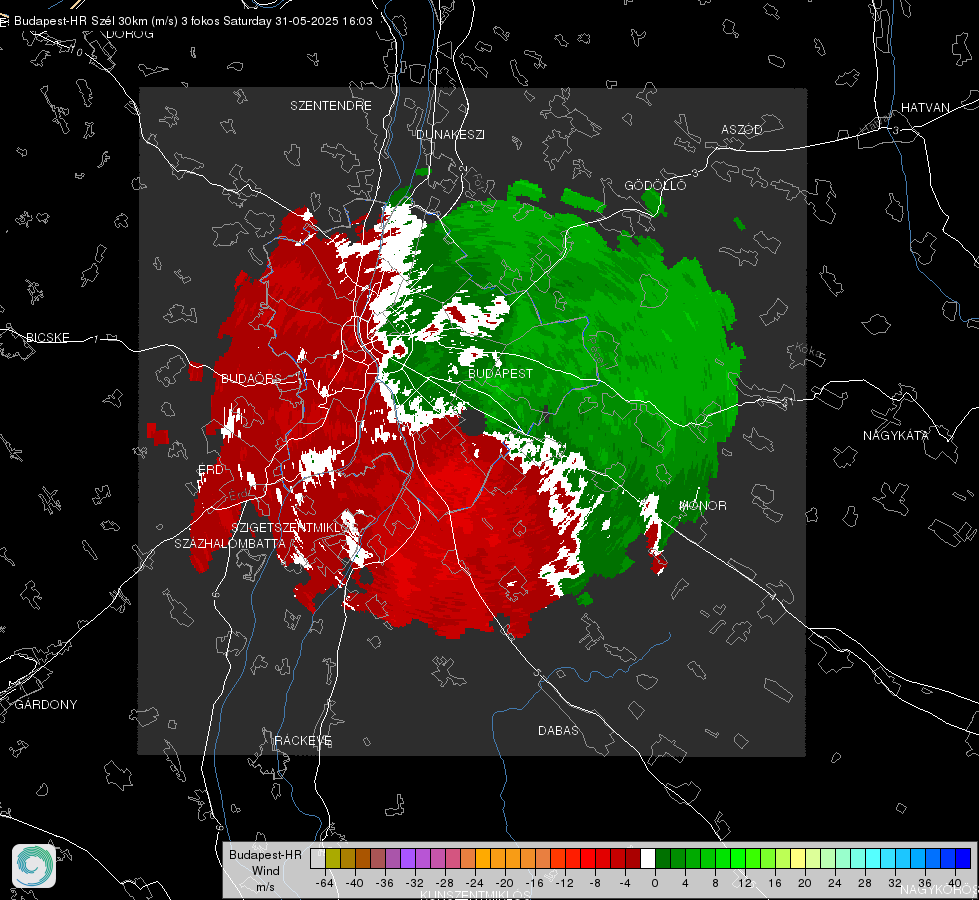This screenshot has width=979, height=900.
Task: Select the DUNAKESZI label on map
Action: click(450, 134)
